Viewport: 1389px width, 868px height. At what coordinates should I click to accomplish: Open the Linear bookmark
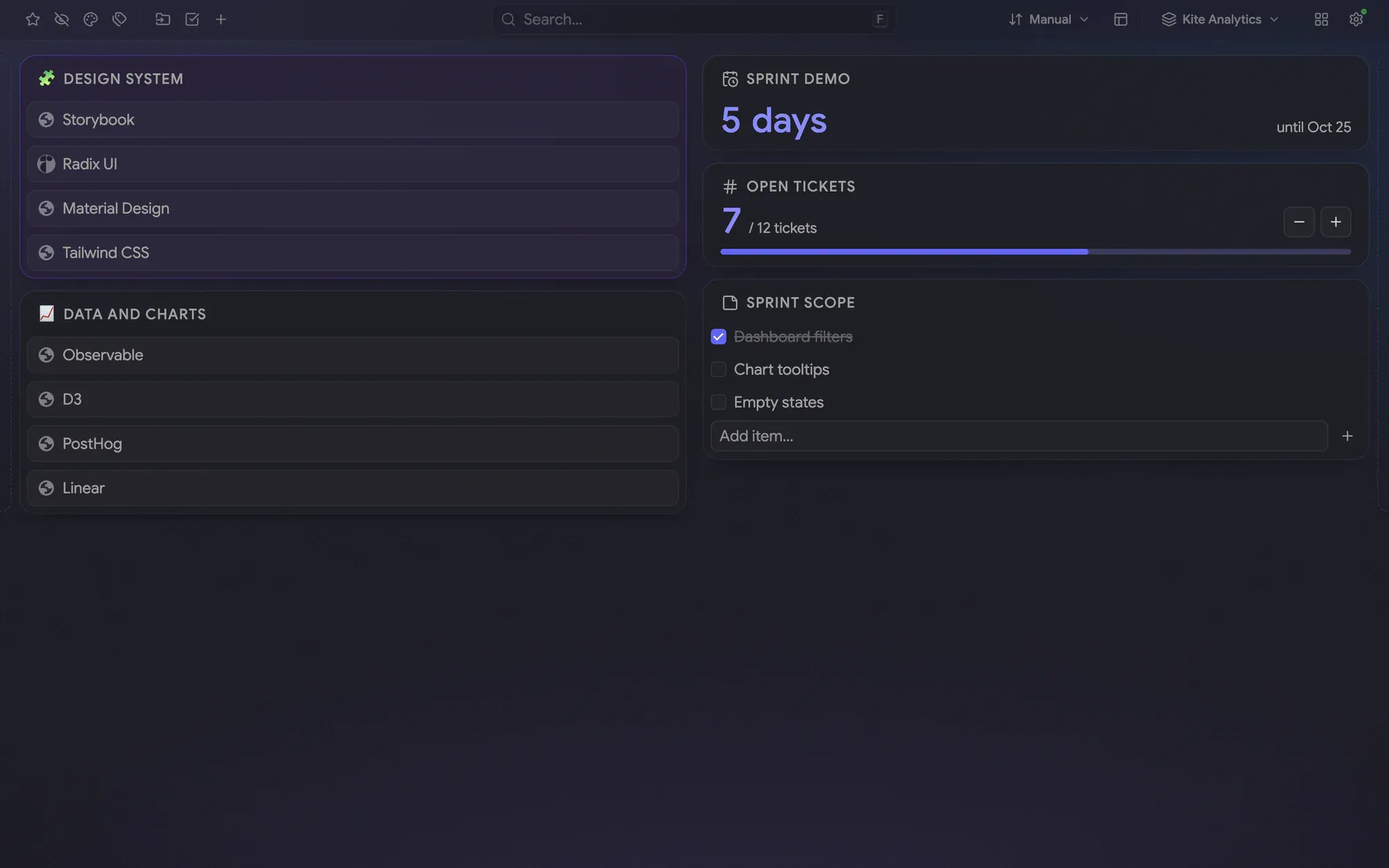[x=353, y=488]
